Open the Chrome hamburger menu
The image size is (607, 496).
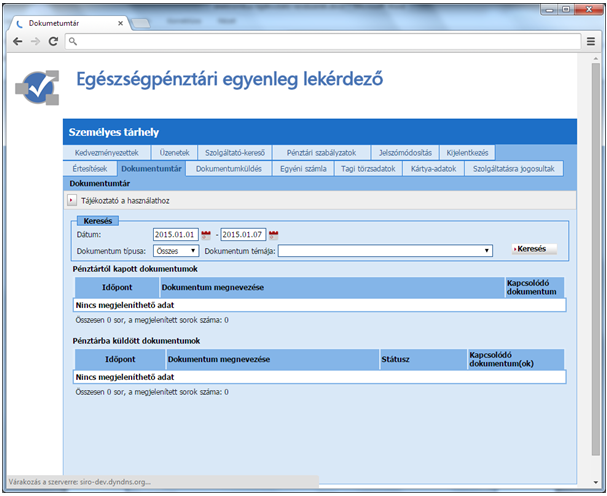591,41
